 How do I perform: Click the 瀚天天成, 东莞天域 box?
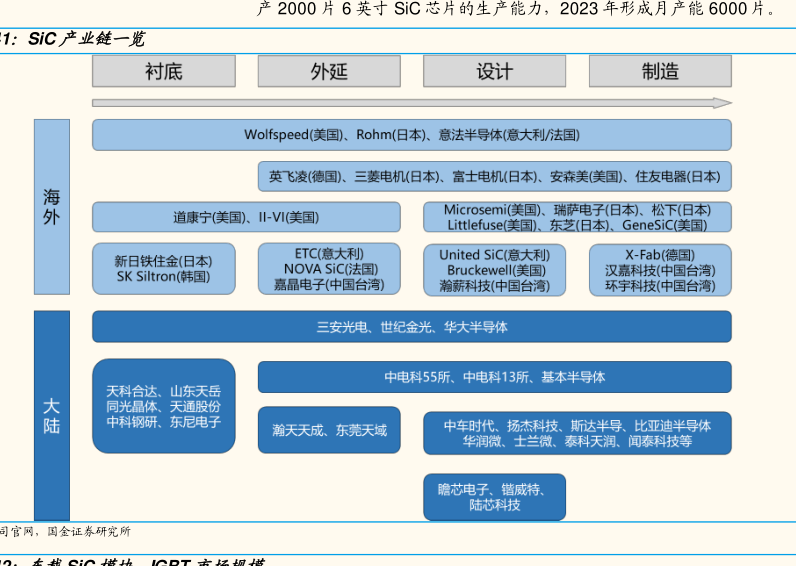point(329,430)
